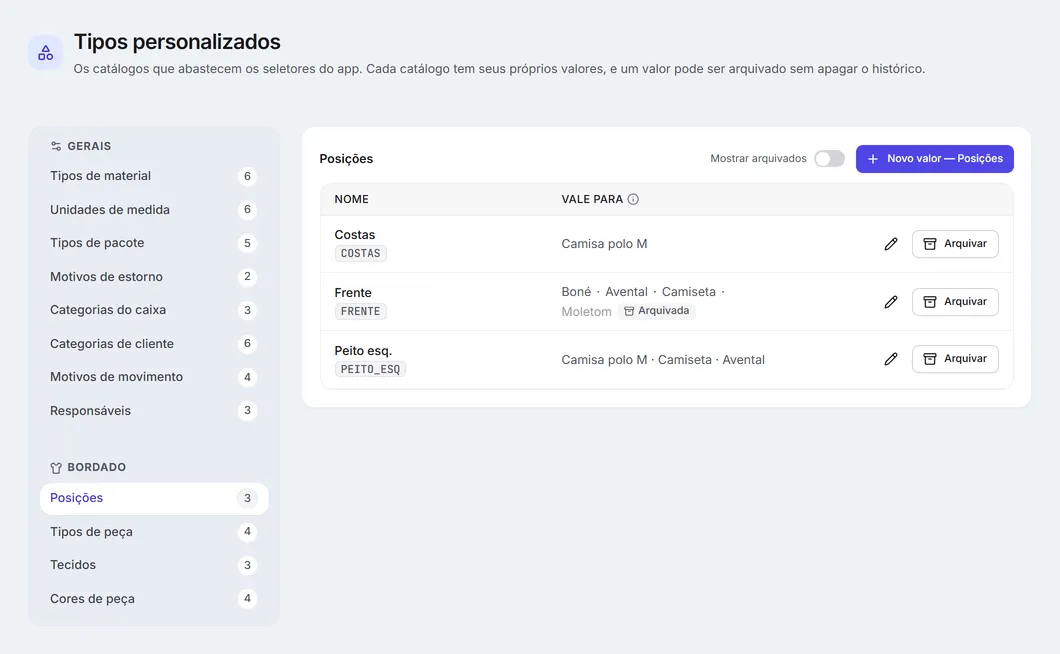Screen dimensions: 1060x654
Task: Edit the Frente row with pencil icon
Action: [891, 302]
